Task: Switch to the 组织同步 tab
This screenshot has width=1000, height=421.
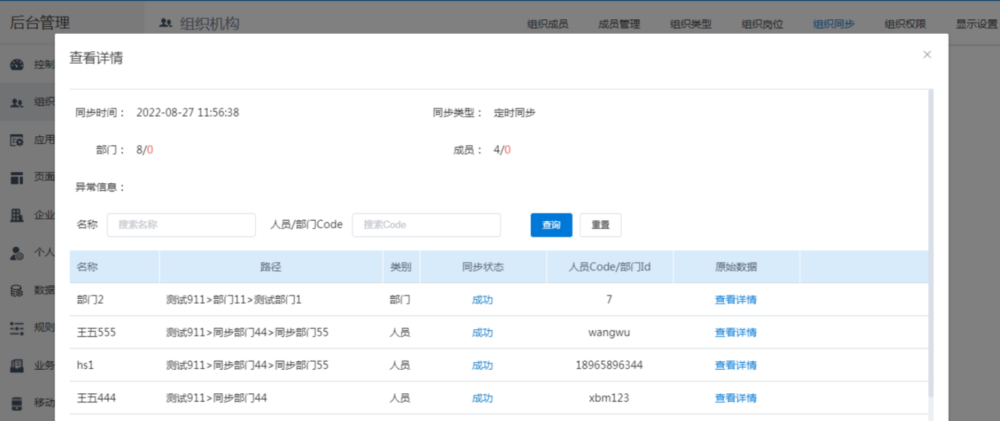Action: pos(833,24)
